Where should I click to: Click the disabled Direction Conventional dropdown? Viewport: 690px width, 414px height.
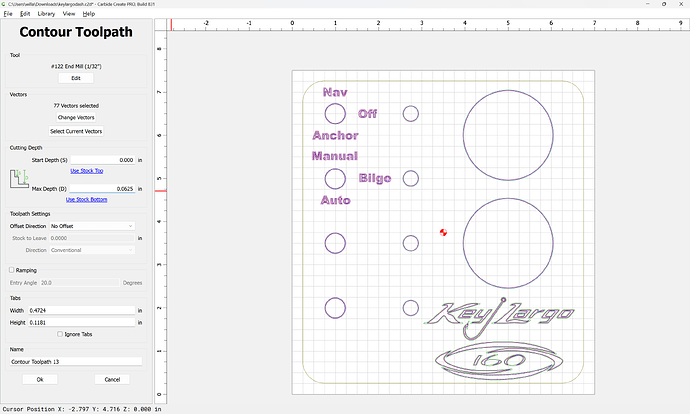tap(92, 250)
